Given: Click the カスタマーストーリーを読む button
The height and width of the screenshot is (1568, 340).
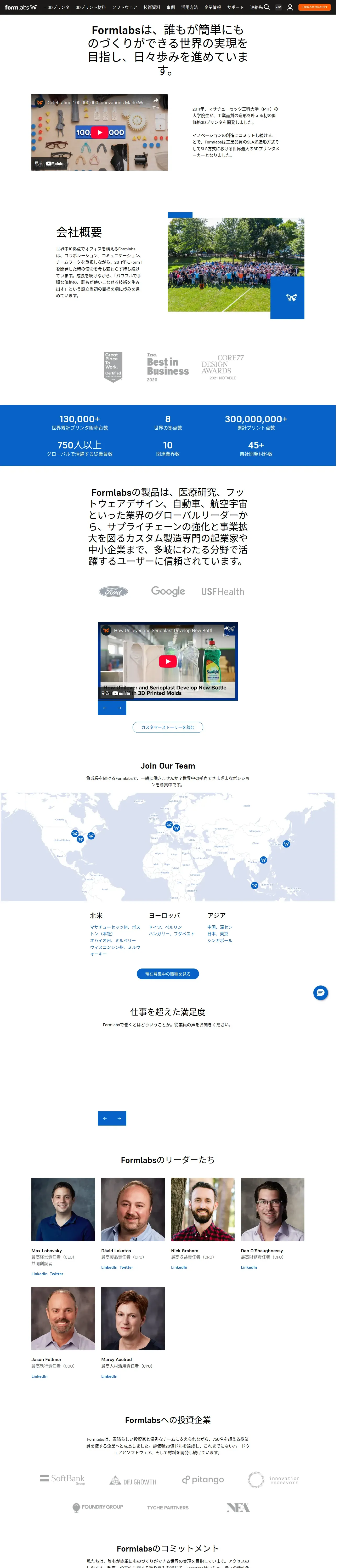Looking at the screenshot, I should 168,727.
